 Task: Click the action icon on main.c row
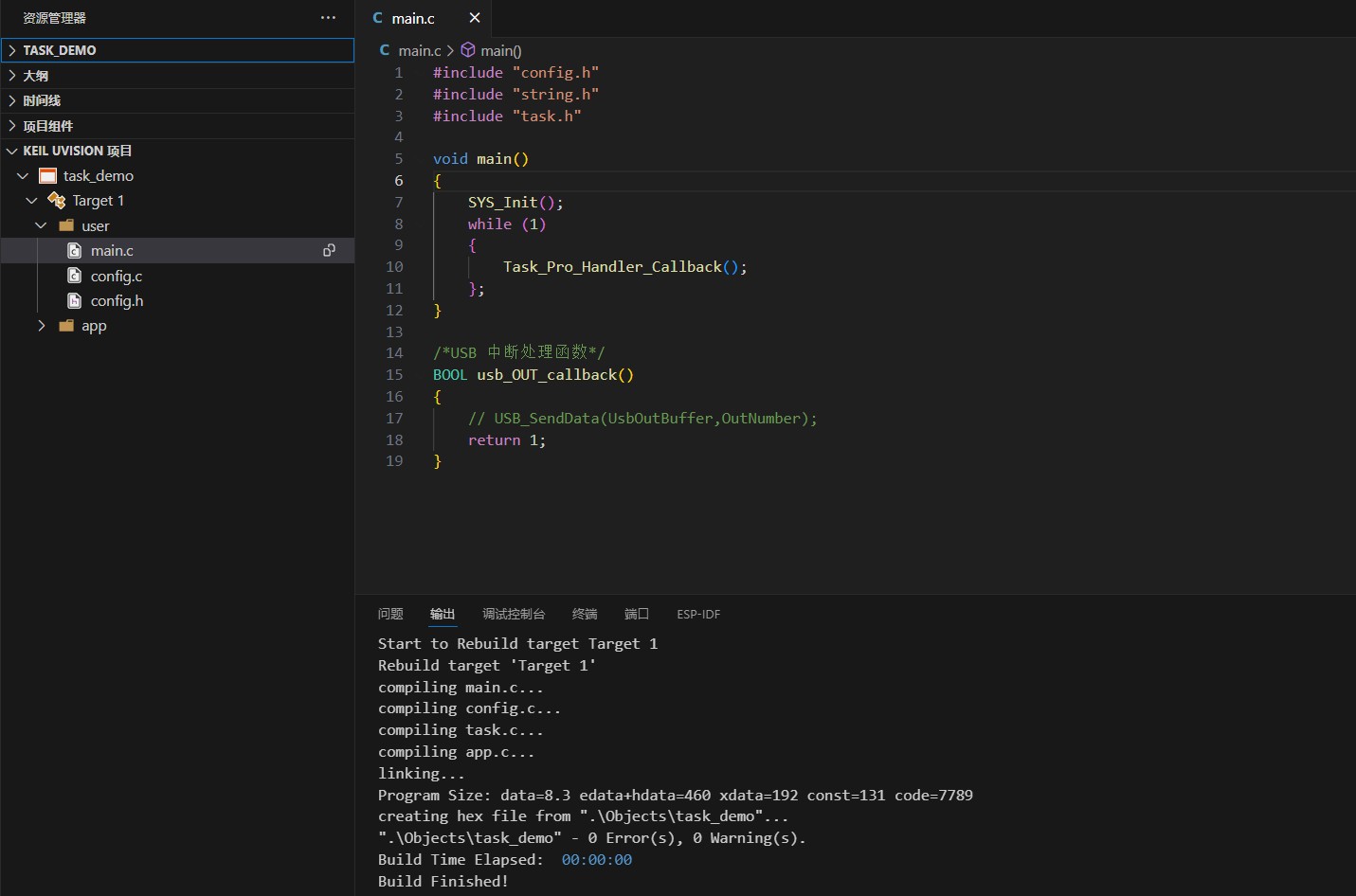pos(329,250)
